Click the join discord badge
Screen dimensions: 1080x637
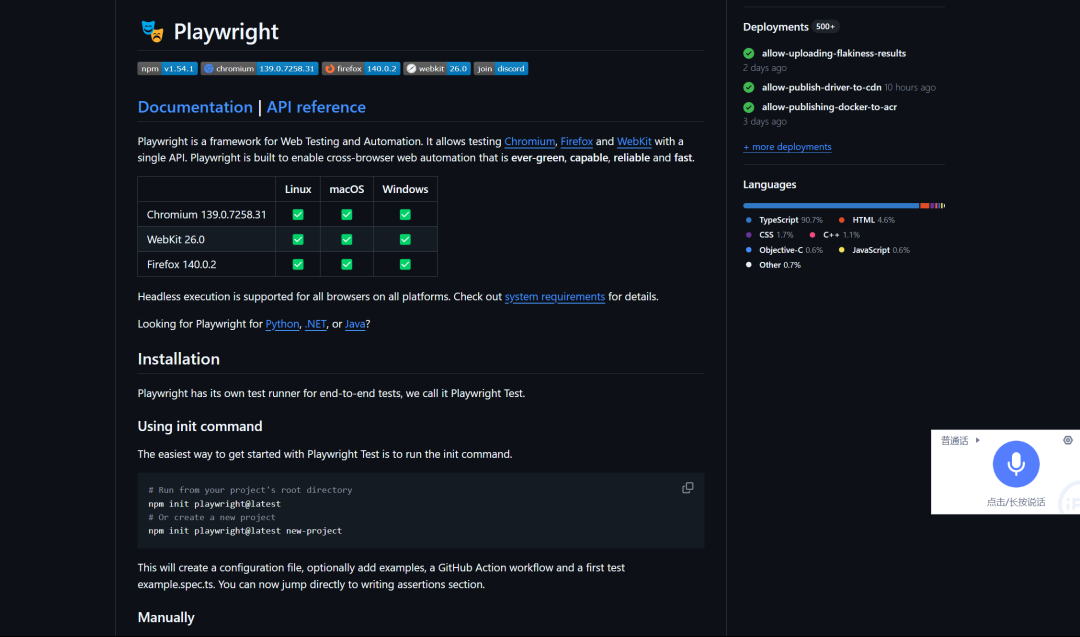[501, 68]
